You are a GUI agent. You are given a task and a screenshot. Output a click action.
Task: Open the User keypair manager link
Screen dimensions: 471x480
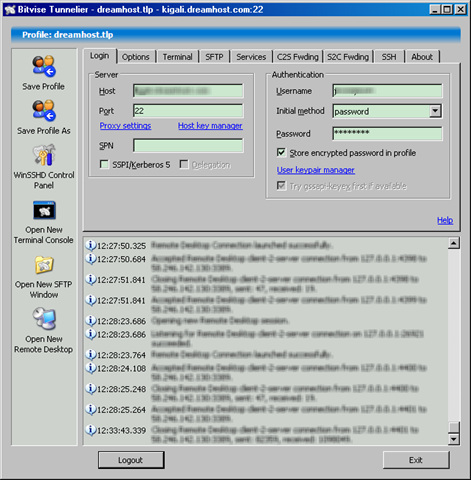click(x=316, y=170)
